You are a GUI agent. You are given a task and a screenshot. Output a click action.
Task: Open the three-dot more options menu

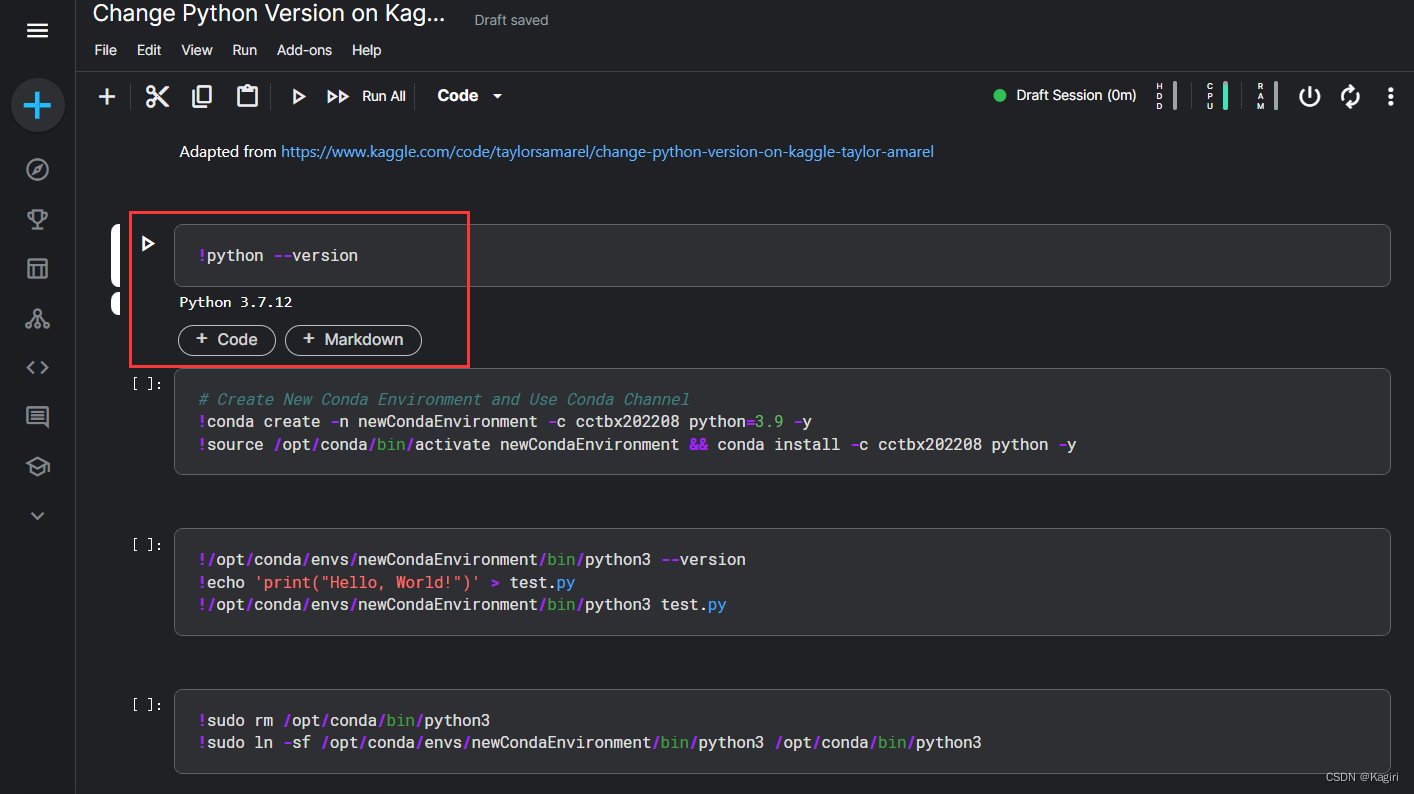1390,96
